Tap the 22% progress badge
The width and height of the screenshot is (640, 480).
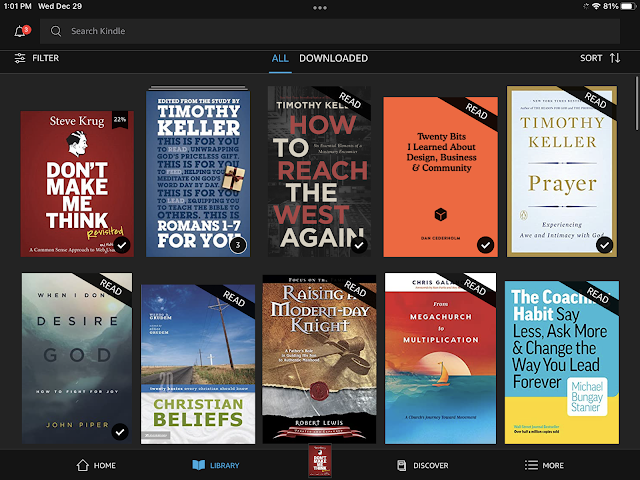pyautogui.click(x=120, y=120)
